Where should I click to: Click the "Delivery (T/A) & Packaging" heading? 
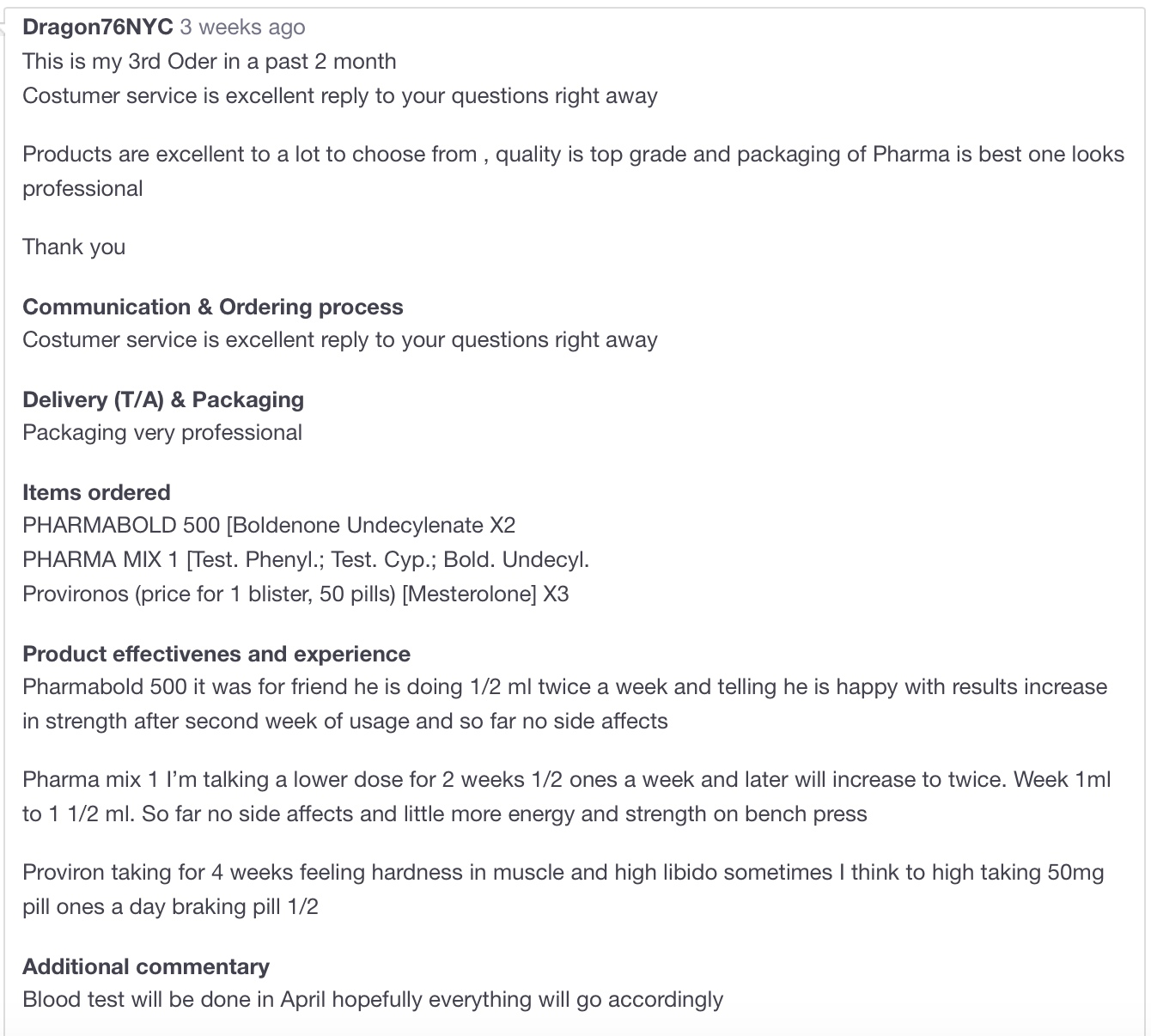(163, 399)
